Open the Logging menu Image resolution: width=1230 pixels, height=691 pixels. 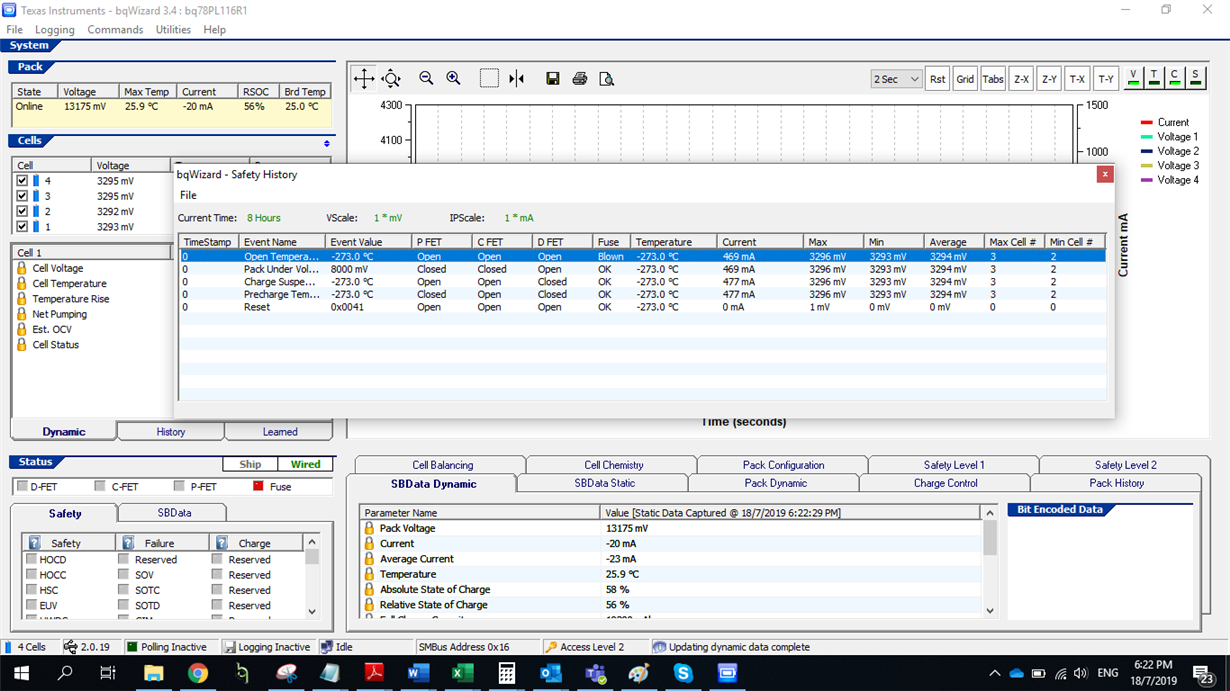pos(55,30)
